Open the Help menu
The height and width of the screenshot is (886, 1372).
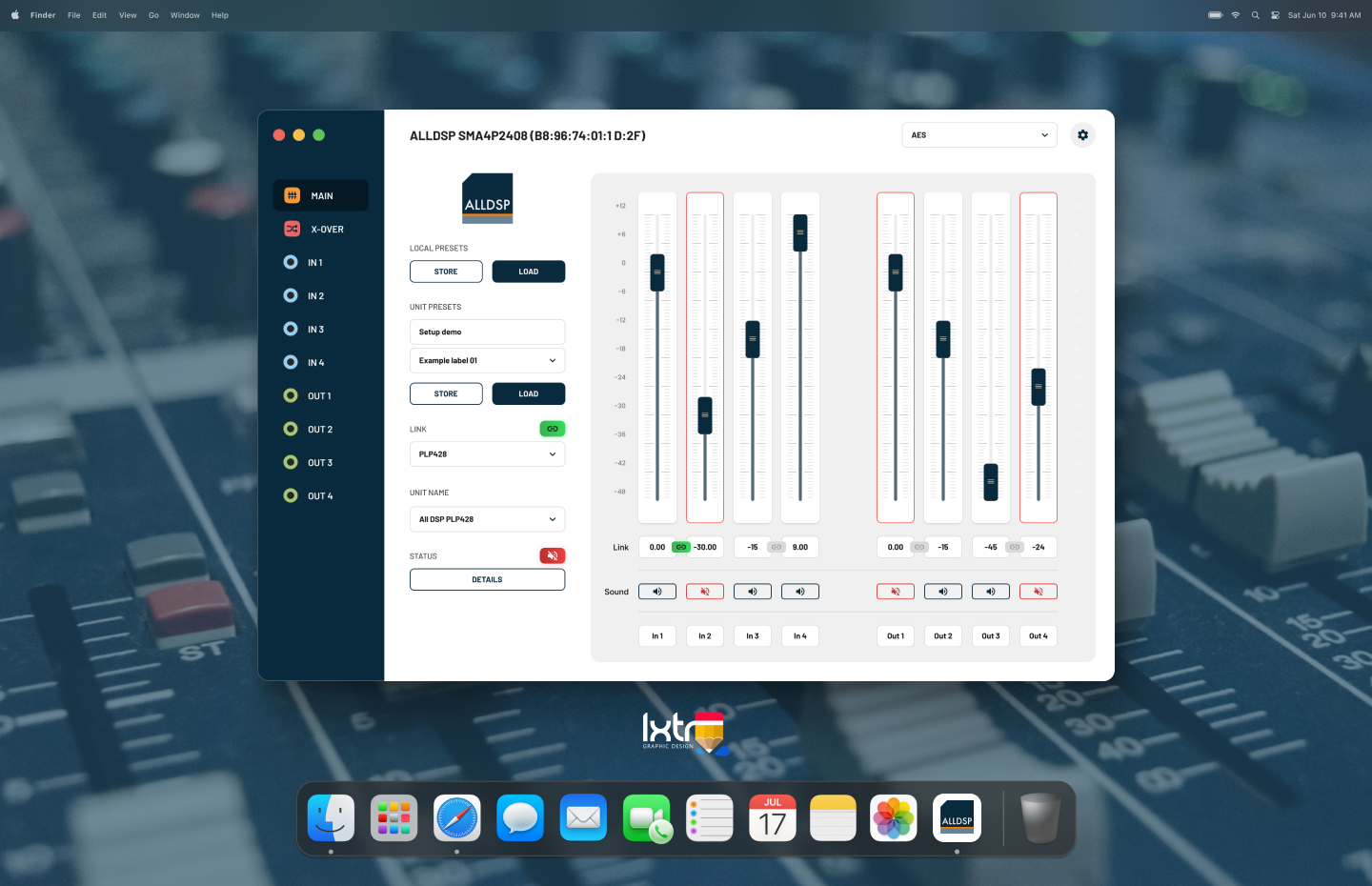pyautogui.click(x=220, y=15)
